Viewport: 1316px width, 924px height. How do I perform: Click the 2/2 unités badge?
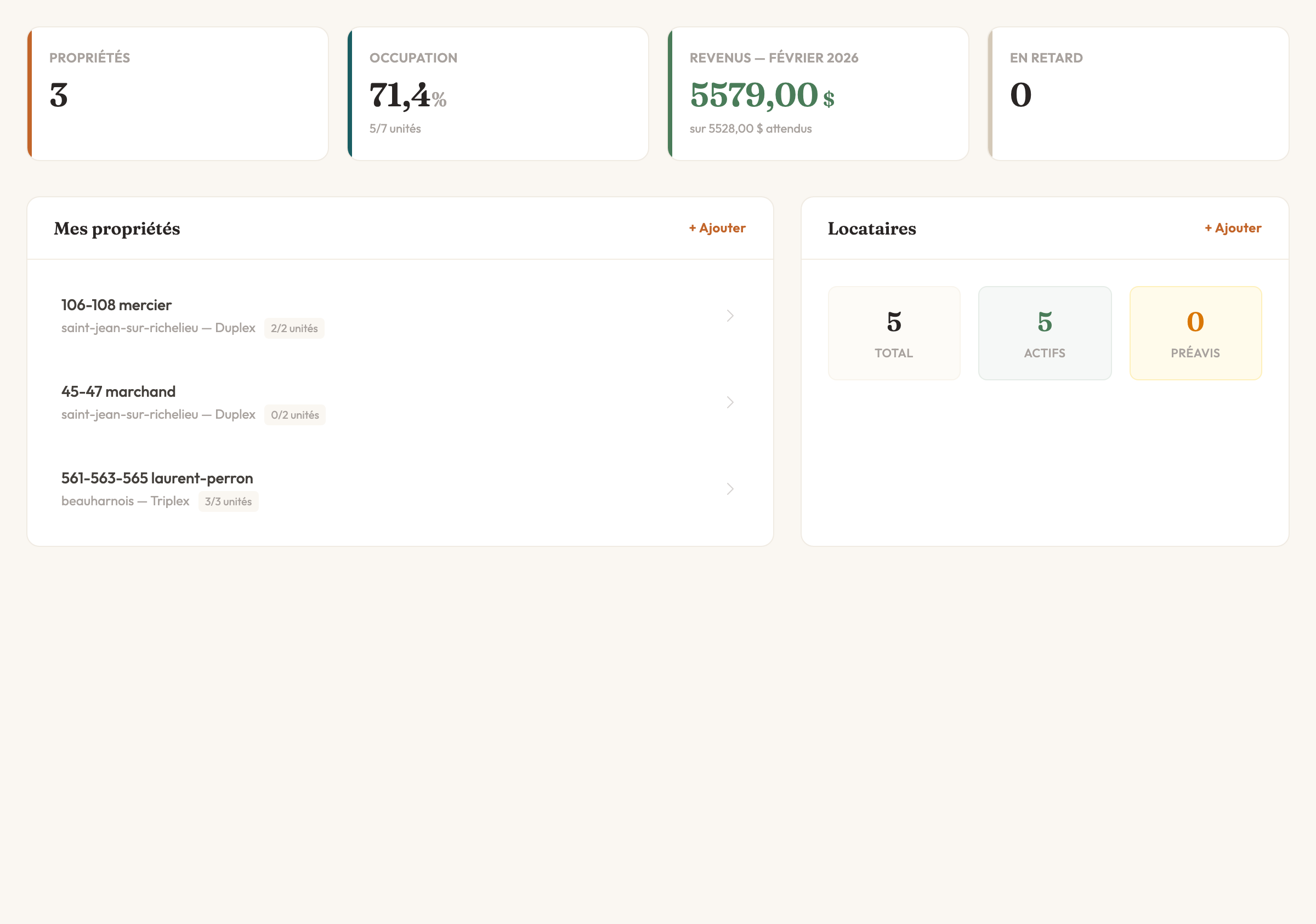(294, 328)
